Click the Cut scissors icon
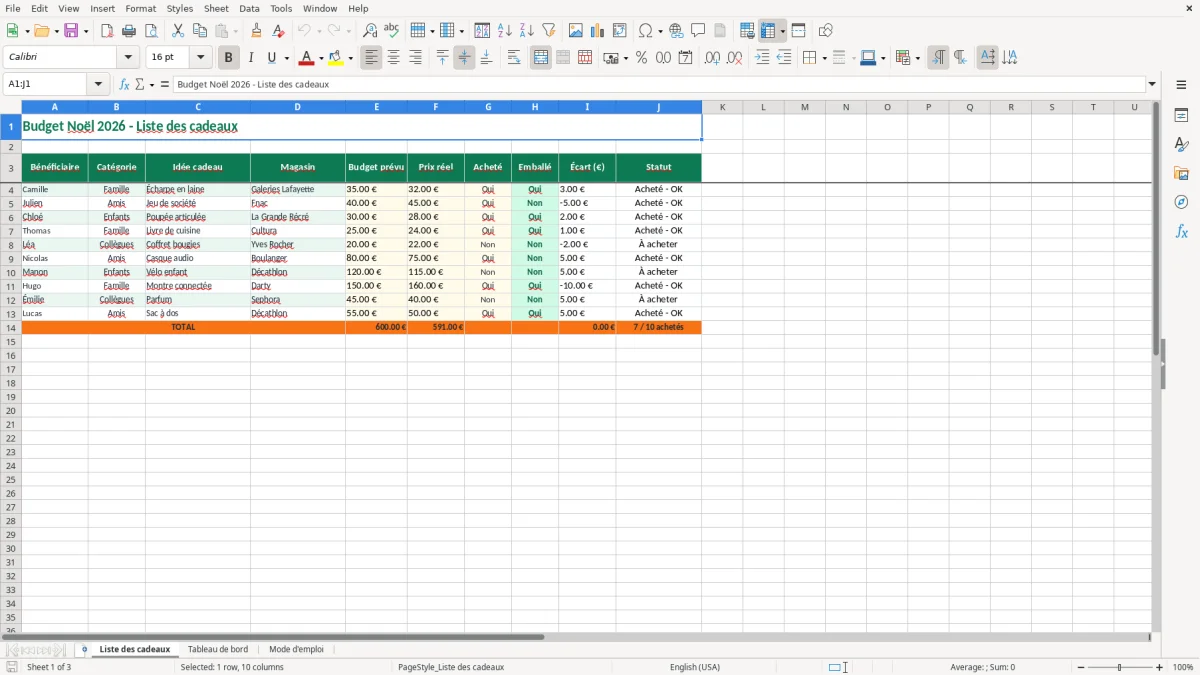 click(x=178, y=31)
